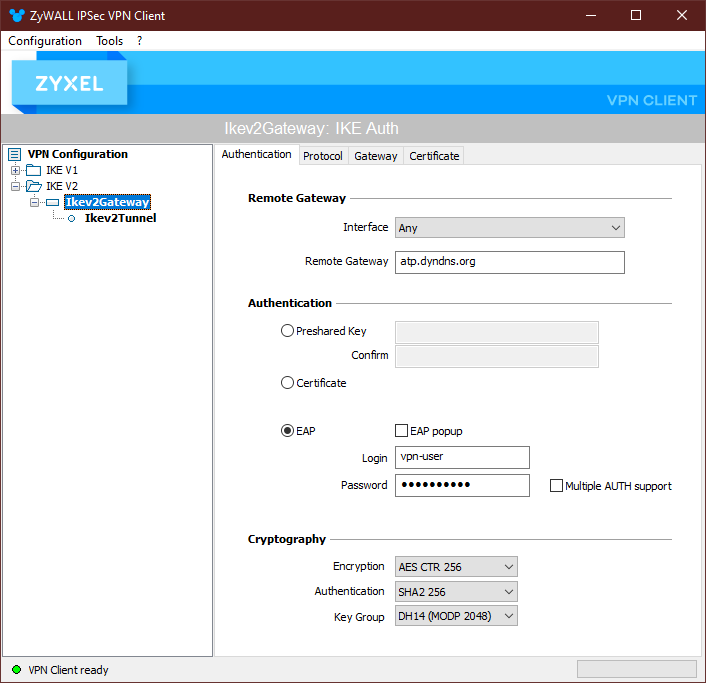
Task: Select the Preshared Key radio button
Action: click(288, 331)
